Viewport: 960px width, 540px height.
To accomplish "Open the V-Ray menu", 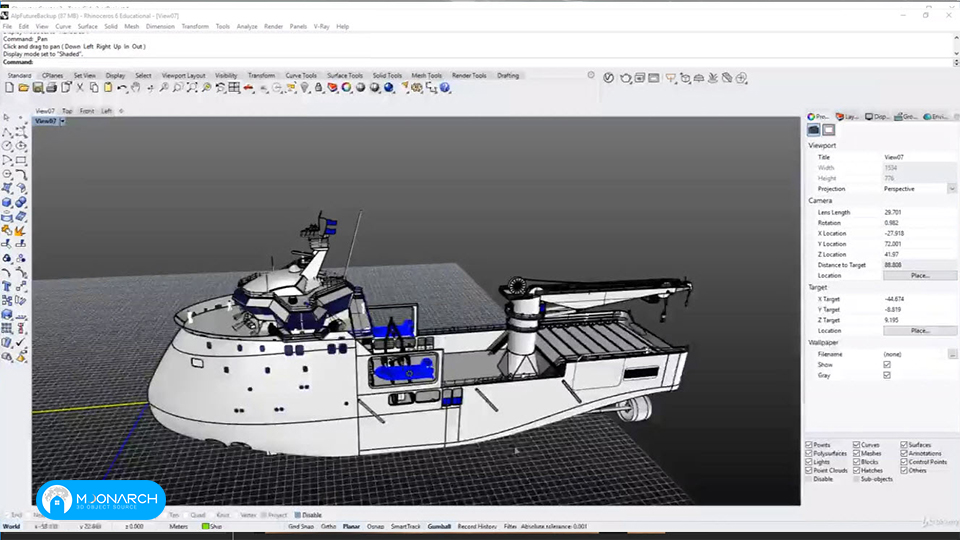I will 321,26.
